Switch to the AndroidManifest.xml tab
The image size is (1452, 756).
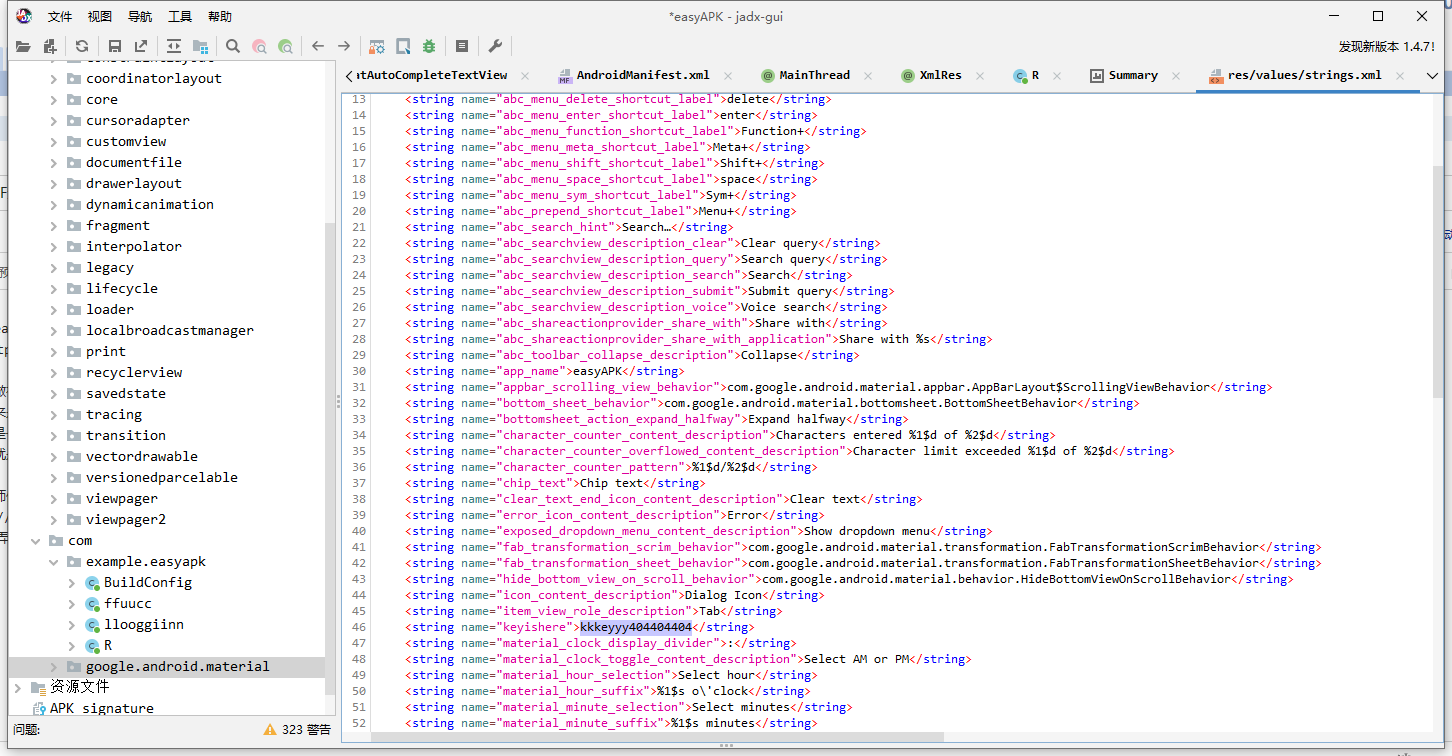pyautogui.click(x=642, y=76)
